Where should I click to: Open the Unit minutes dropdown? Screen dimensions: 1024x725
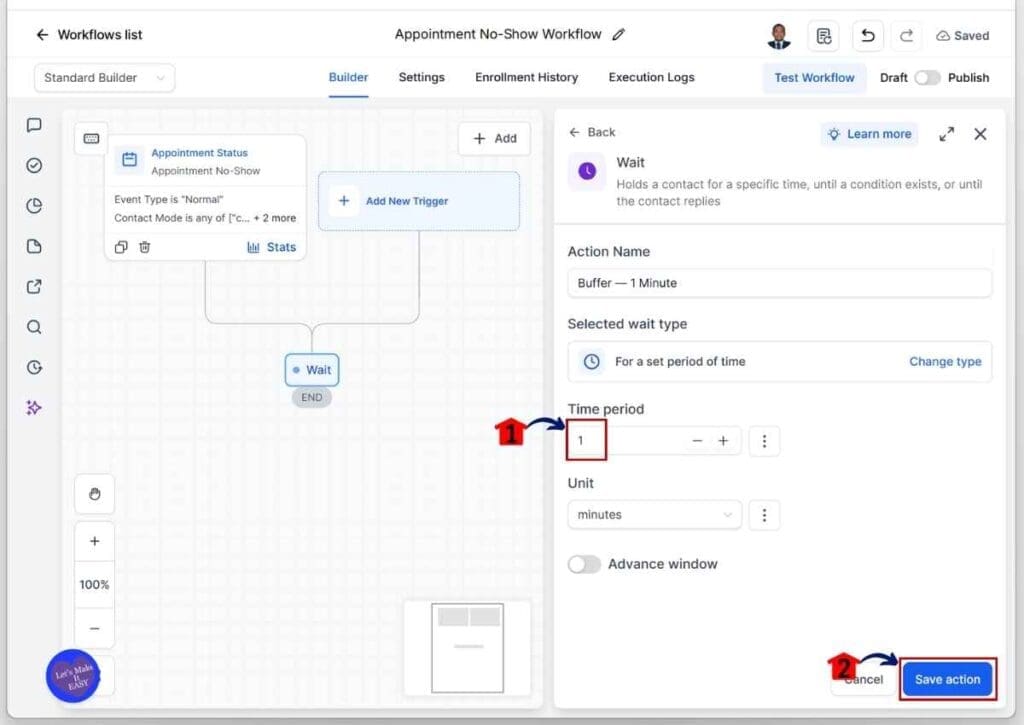point(654,515)
